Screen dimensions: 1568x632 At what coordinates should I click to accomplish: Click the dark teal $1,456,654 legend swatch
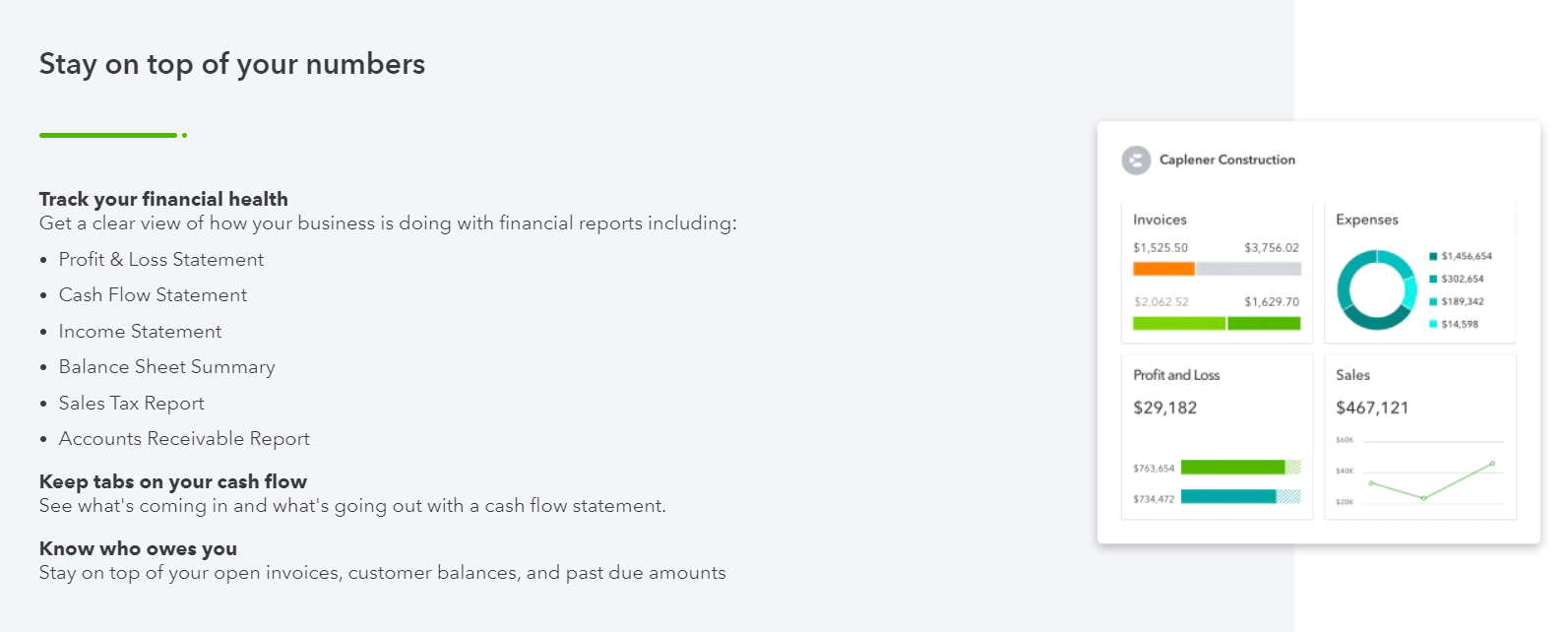(x=1433, y=256)
